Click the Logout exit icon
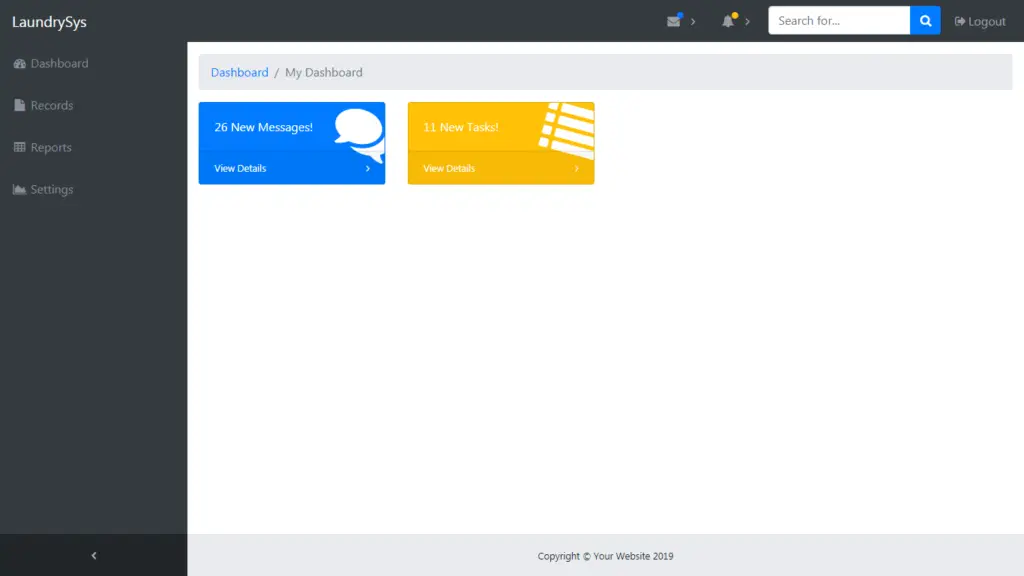Screen dimensions: 1024x576 959,20
